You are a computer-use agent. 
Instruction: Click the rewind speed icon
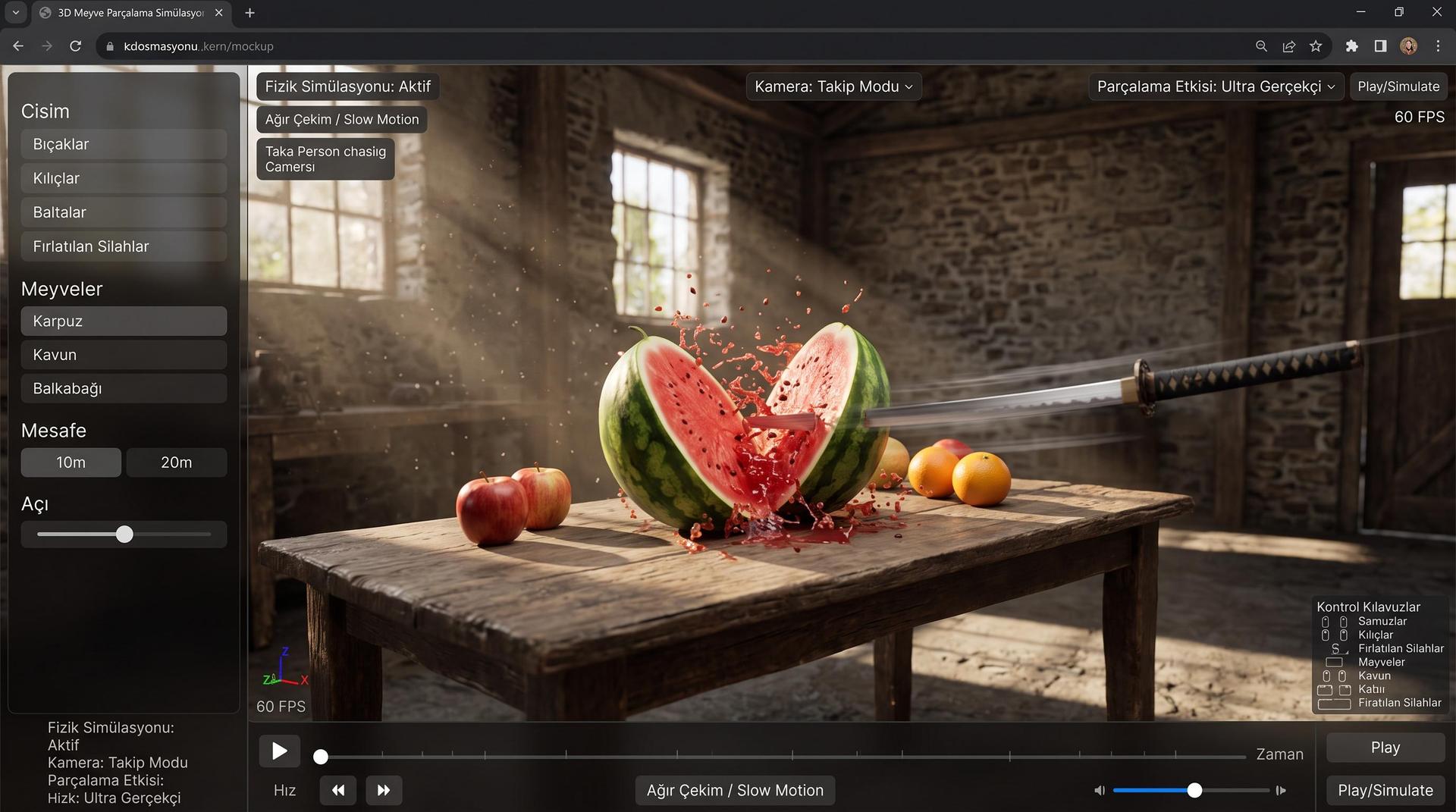point(338,790)
